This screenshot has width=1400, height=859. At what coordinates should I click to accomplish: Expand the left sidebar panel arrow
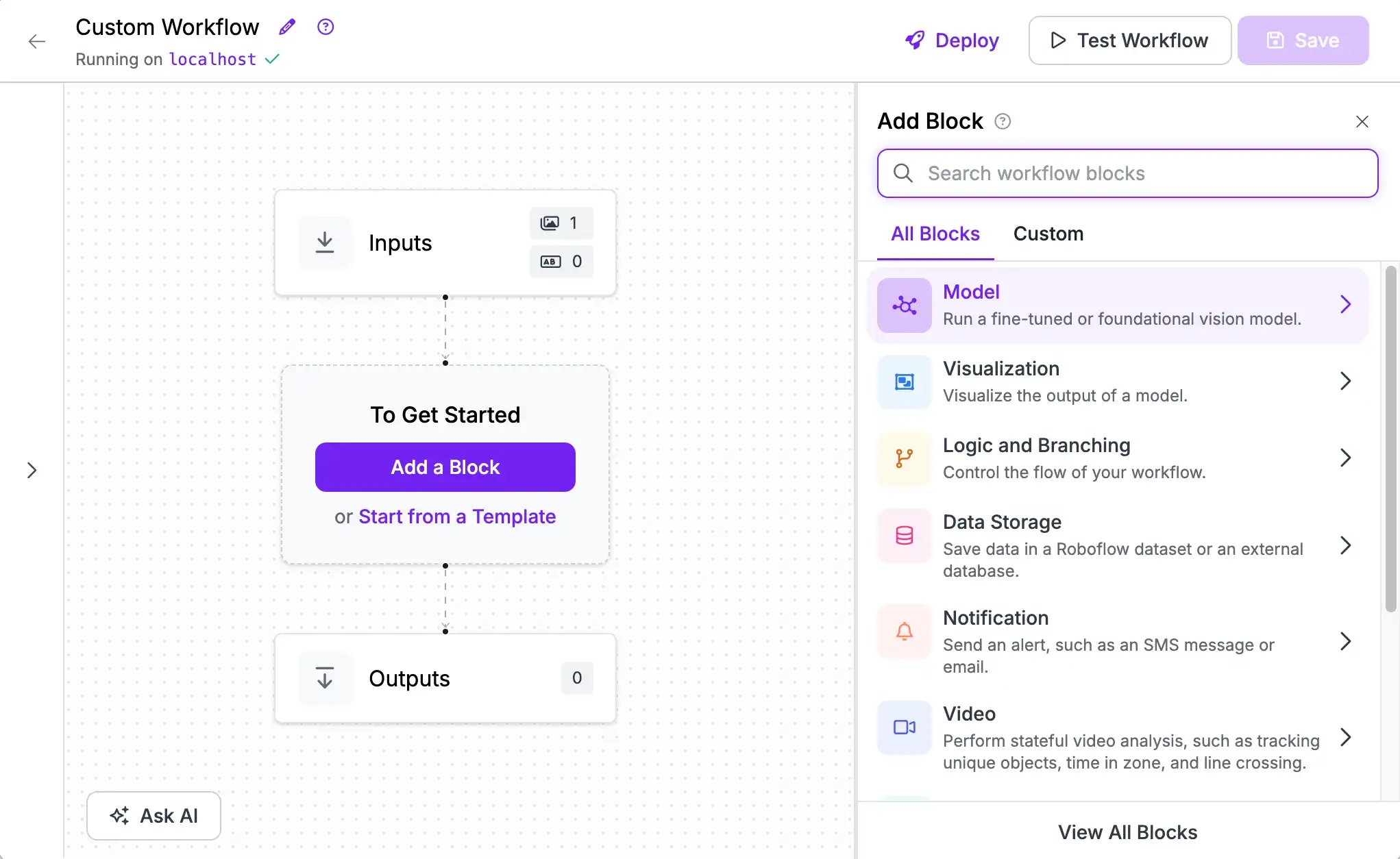tap(32, 470)
